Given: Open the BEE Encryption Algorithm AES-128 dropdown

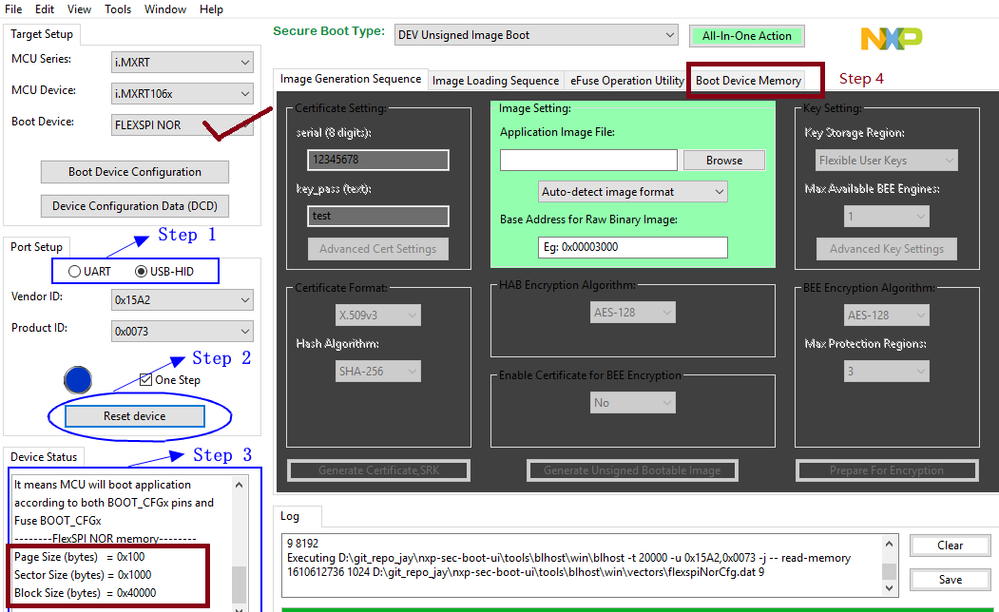Looking at the screenshot, I should pos(886,315).
